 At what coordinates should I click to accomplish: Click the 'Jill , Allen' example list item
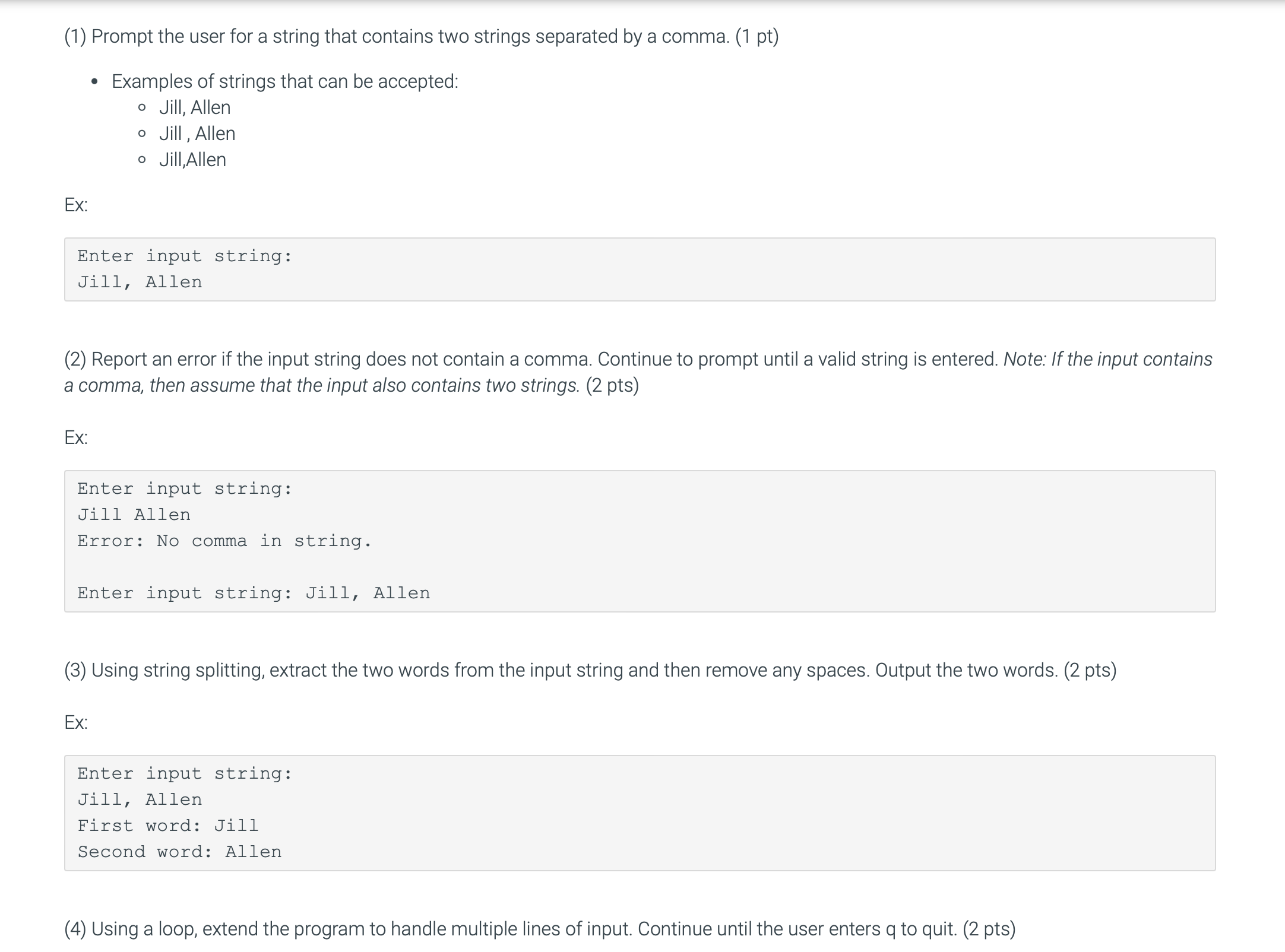pos(197,134)
